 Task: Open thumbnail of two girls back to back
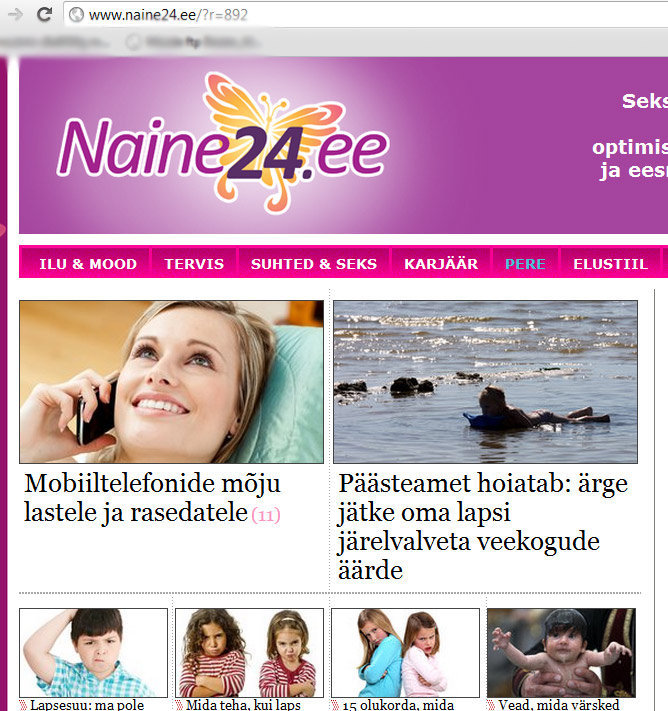[405, 653]
